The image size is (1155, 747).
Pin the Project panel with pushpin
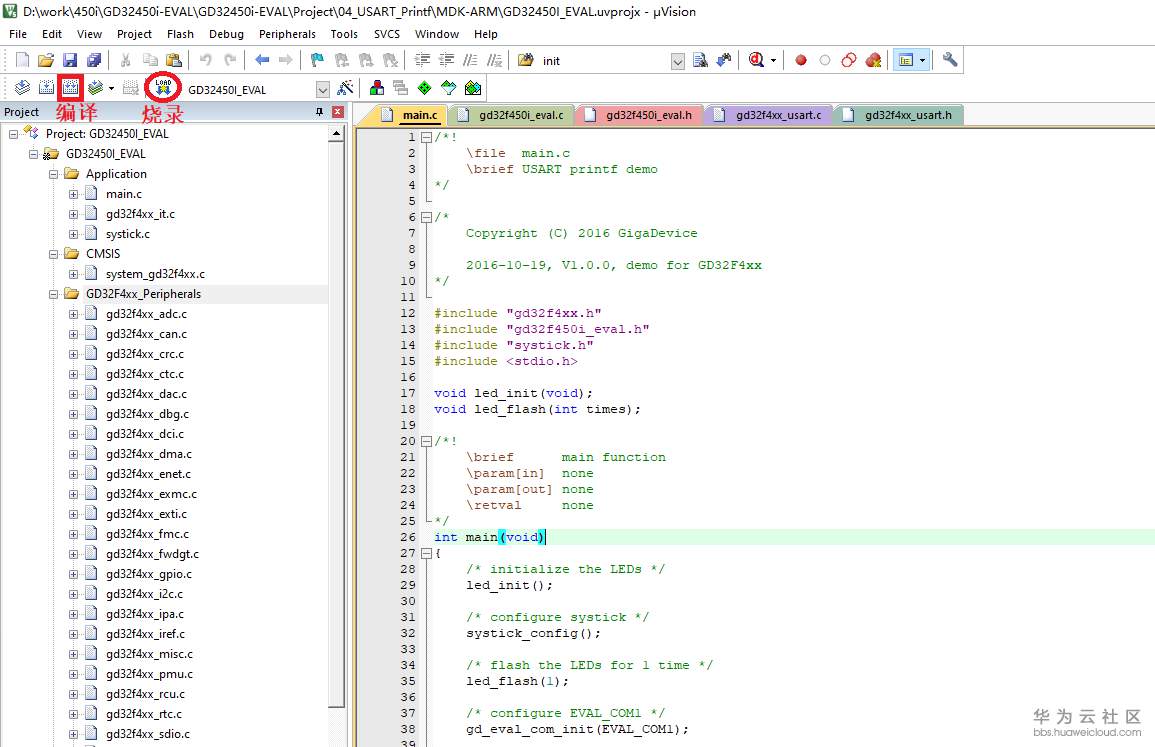[319, 112]
